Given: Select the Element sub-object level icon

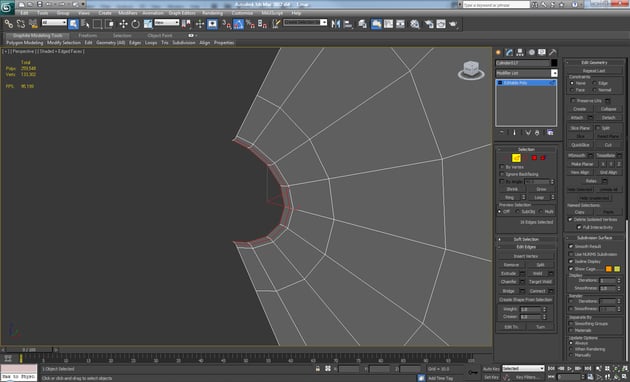Looking at the screenshot, I should pos(543,158).
